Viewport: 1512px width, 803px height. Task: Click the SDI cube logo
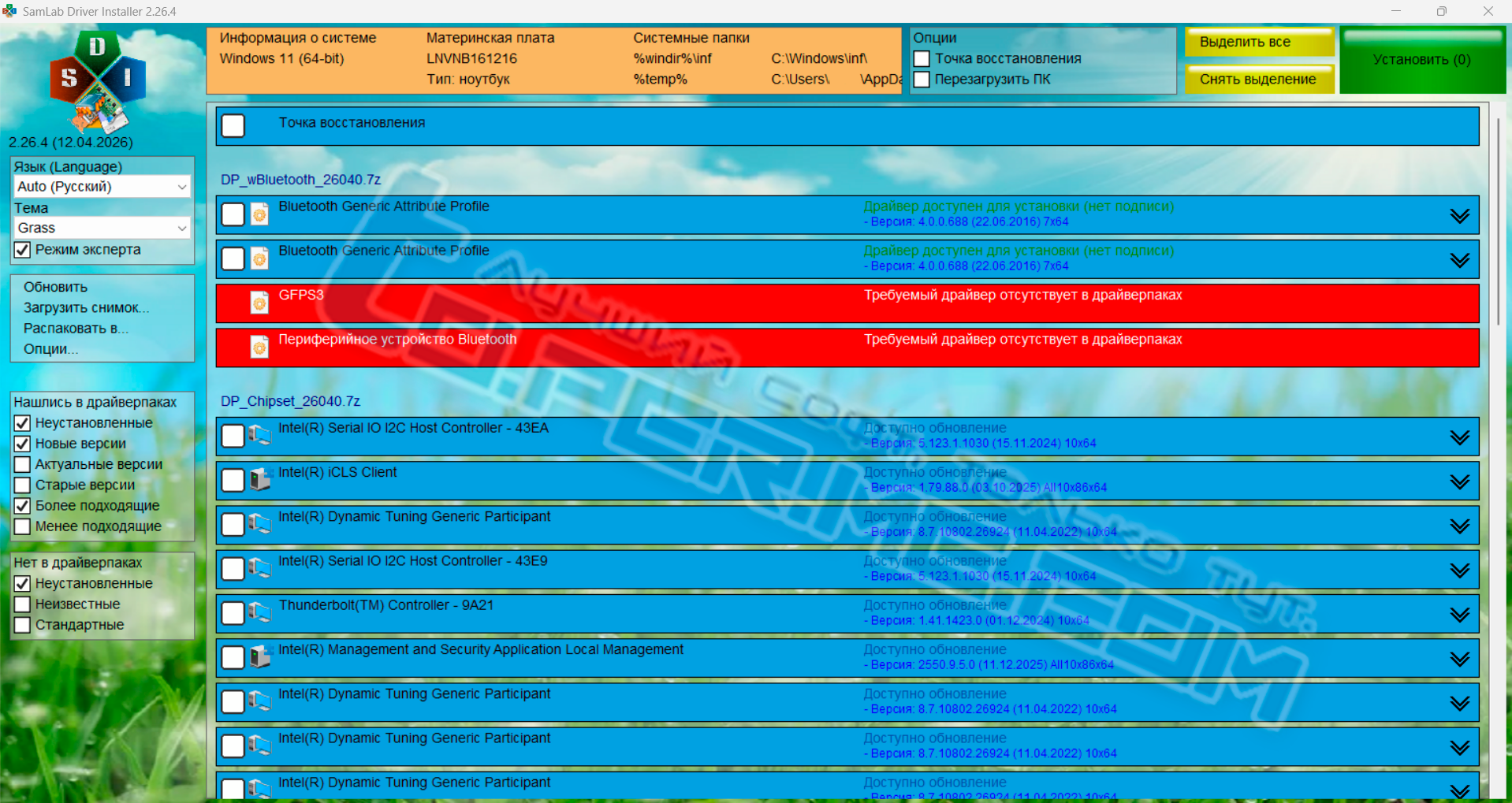(98, 81)
